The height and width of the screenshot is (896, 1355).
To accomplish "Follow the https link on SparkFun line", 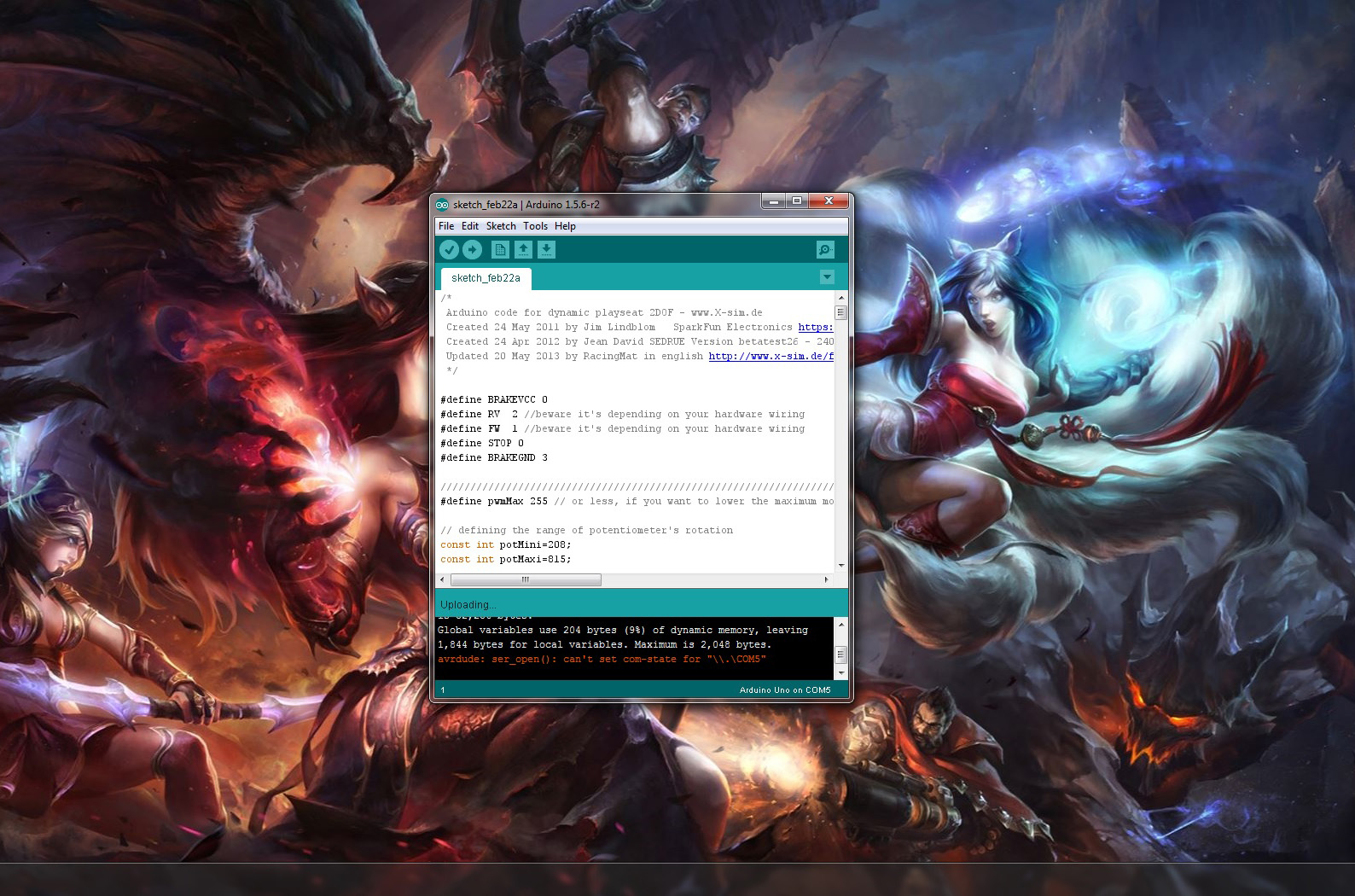I will click(x=816, y=327).
